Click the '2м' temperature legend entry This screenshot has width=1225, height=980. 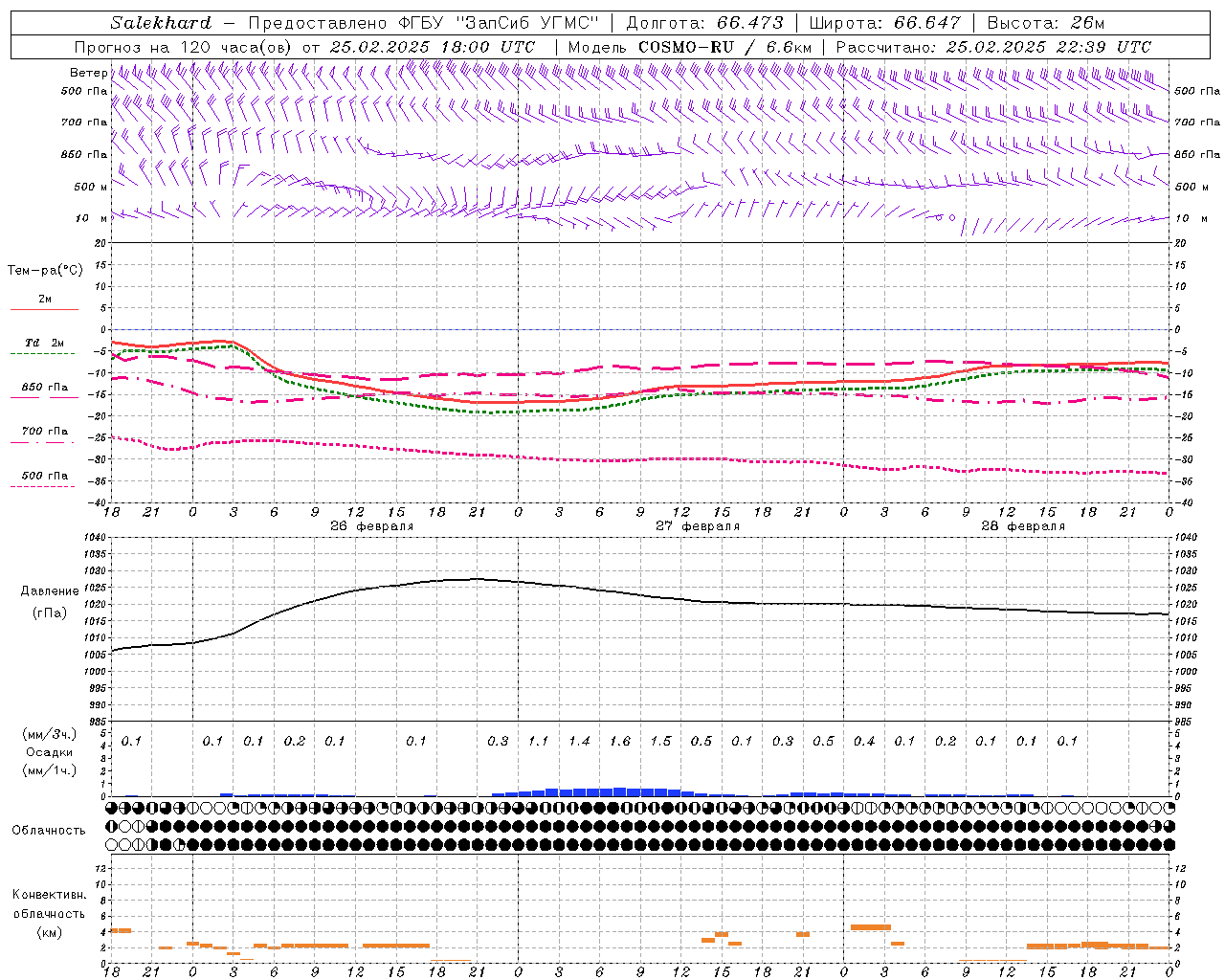(x=45, y=300)
